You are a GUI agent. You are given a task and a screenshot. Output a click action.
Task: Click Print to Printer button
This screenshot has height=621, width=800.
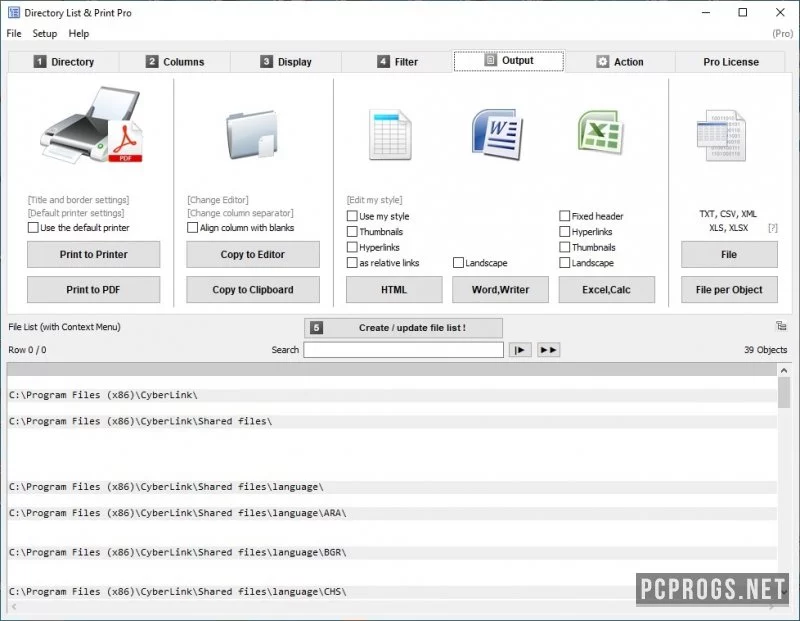click(x=93, y=255)
